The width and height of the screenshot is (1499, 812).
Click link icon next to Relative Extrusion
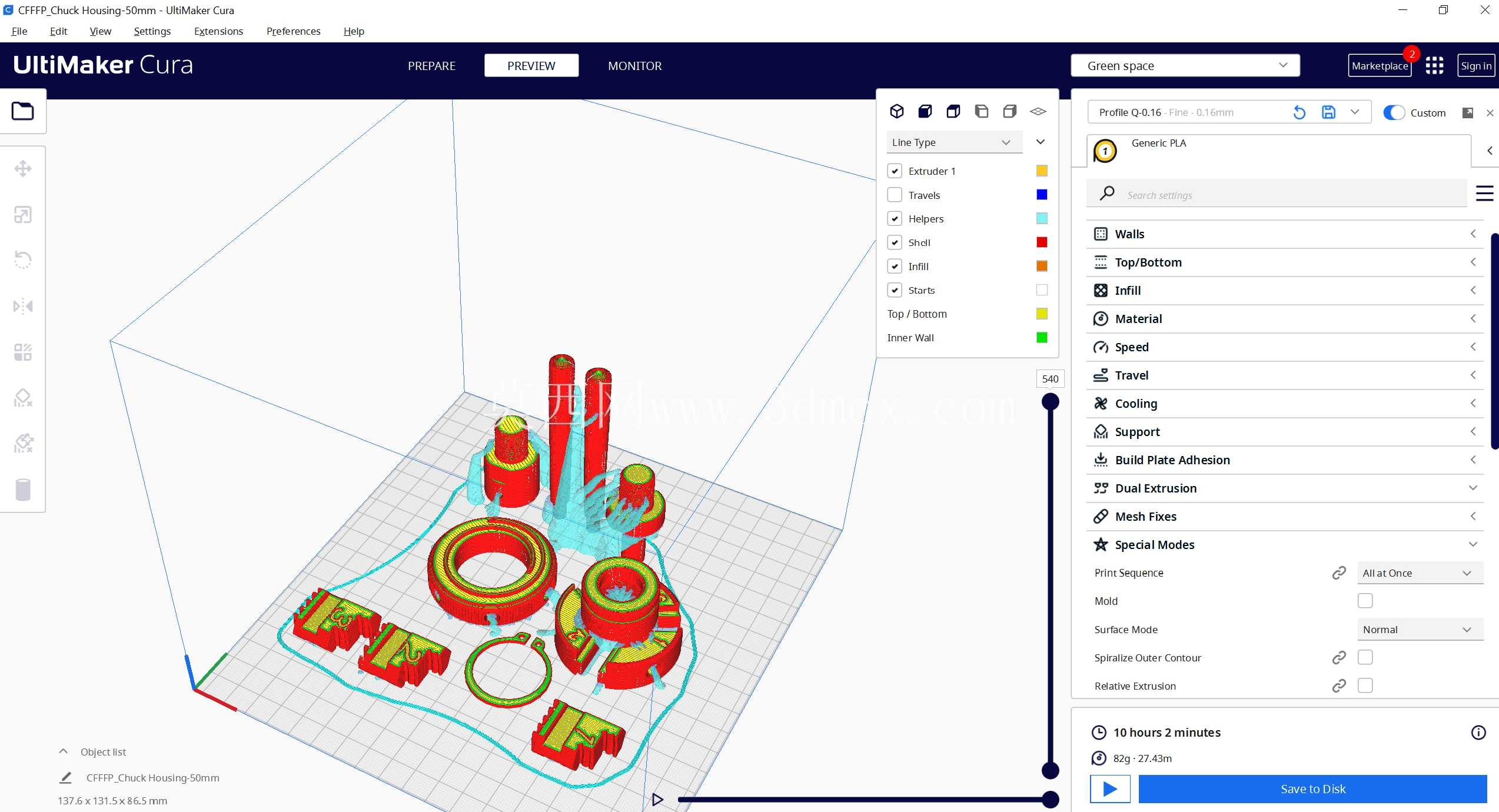point(1339,685)
